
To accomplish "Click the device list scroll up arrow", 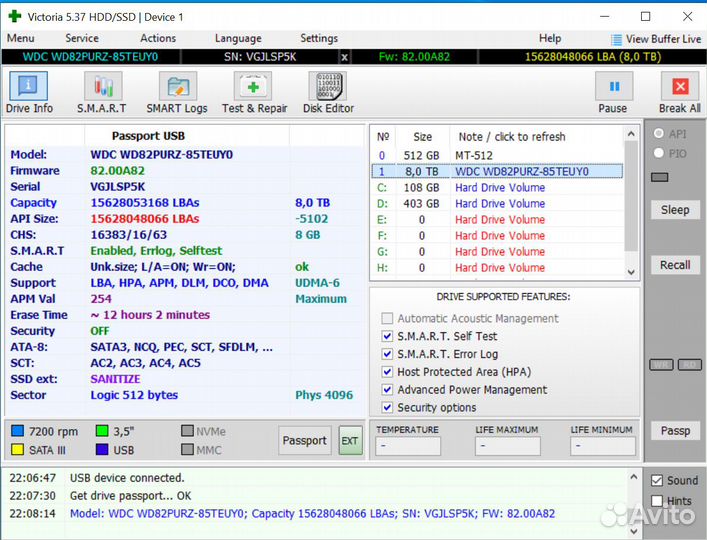I will (x=631, y=134).
